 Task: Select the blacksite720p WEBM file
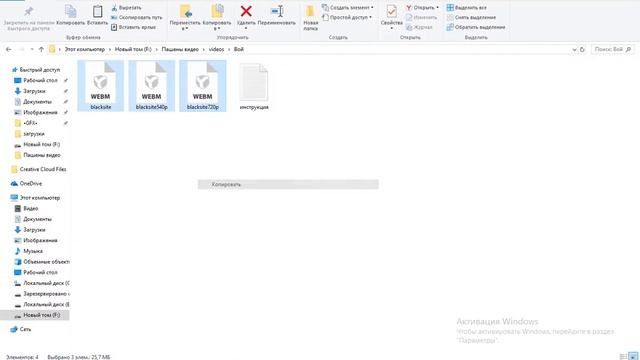tap(202, 86)
